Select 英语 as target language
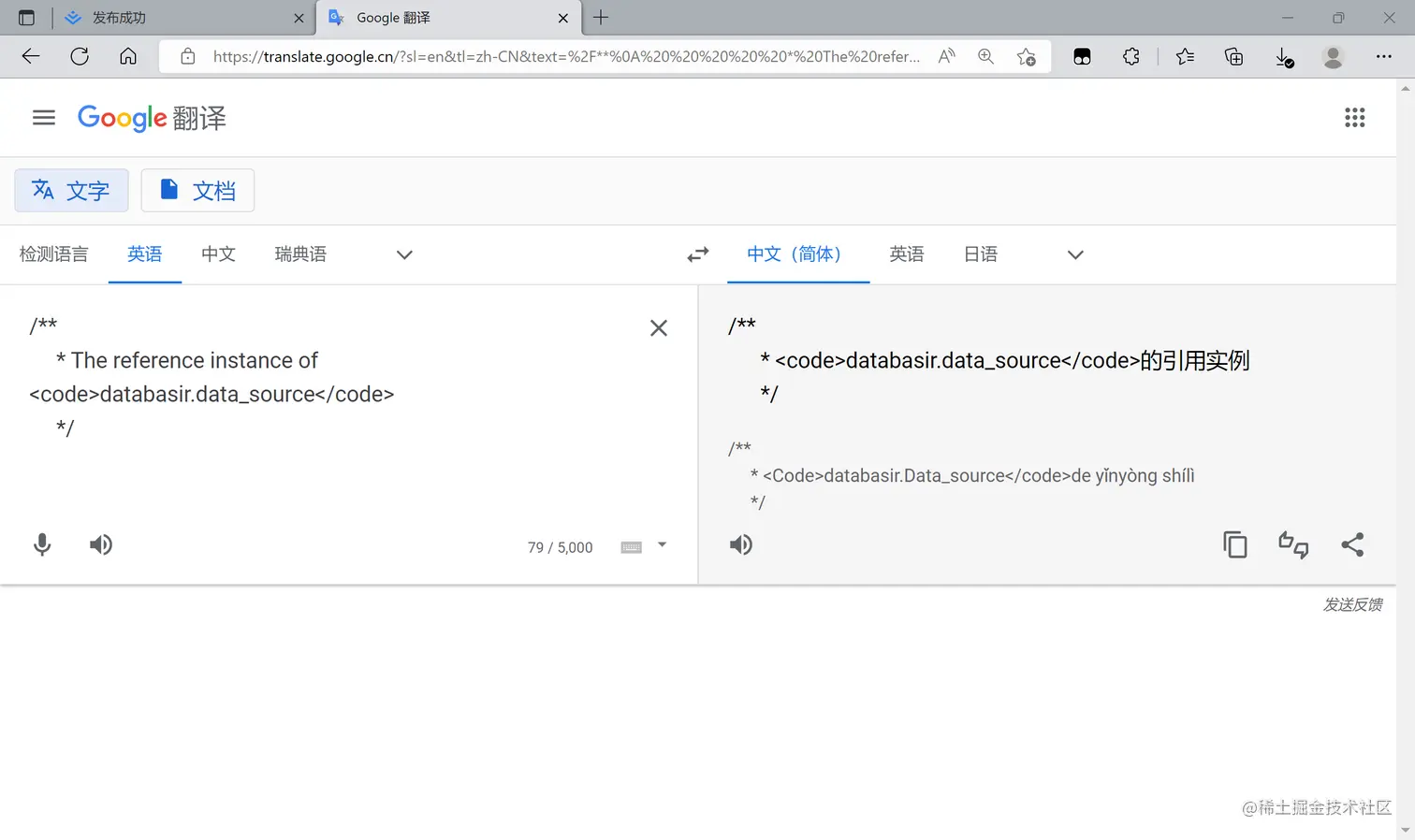The width and height of the screenshot is (1415, 840). [x=907, y=254]
